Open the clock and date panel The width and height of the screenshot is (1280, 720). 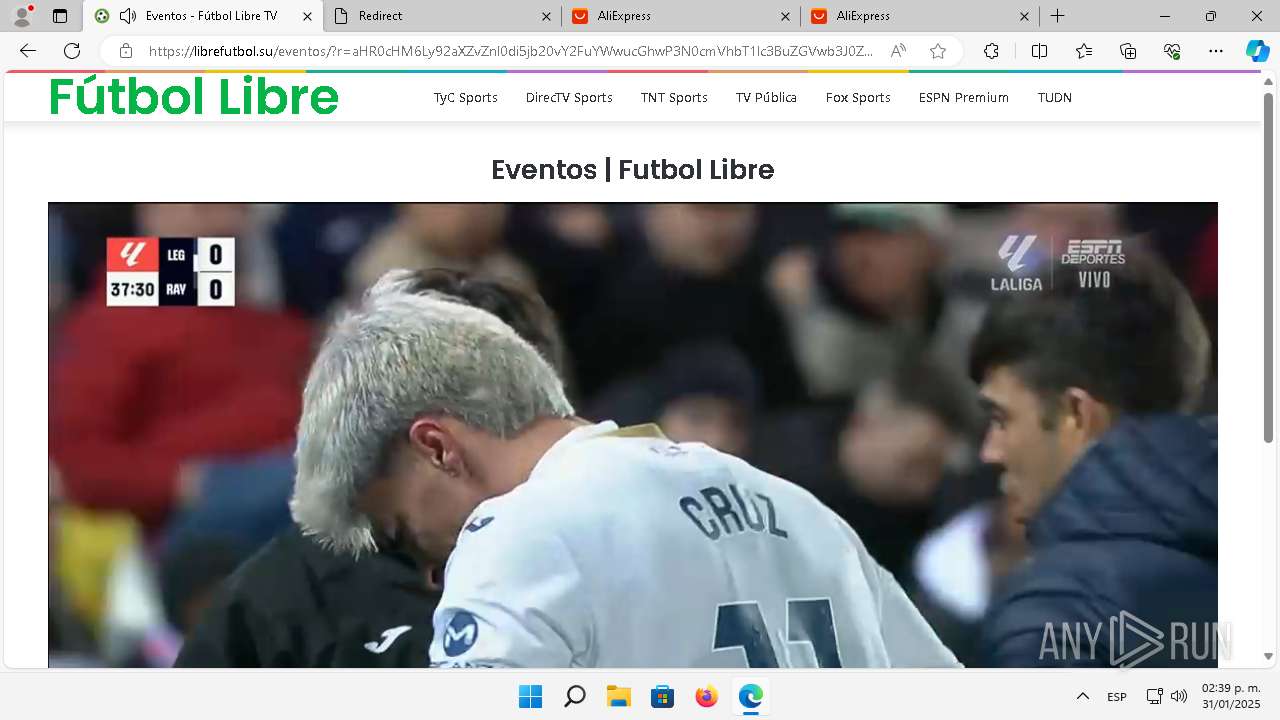(x=1231, y=696)
